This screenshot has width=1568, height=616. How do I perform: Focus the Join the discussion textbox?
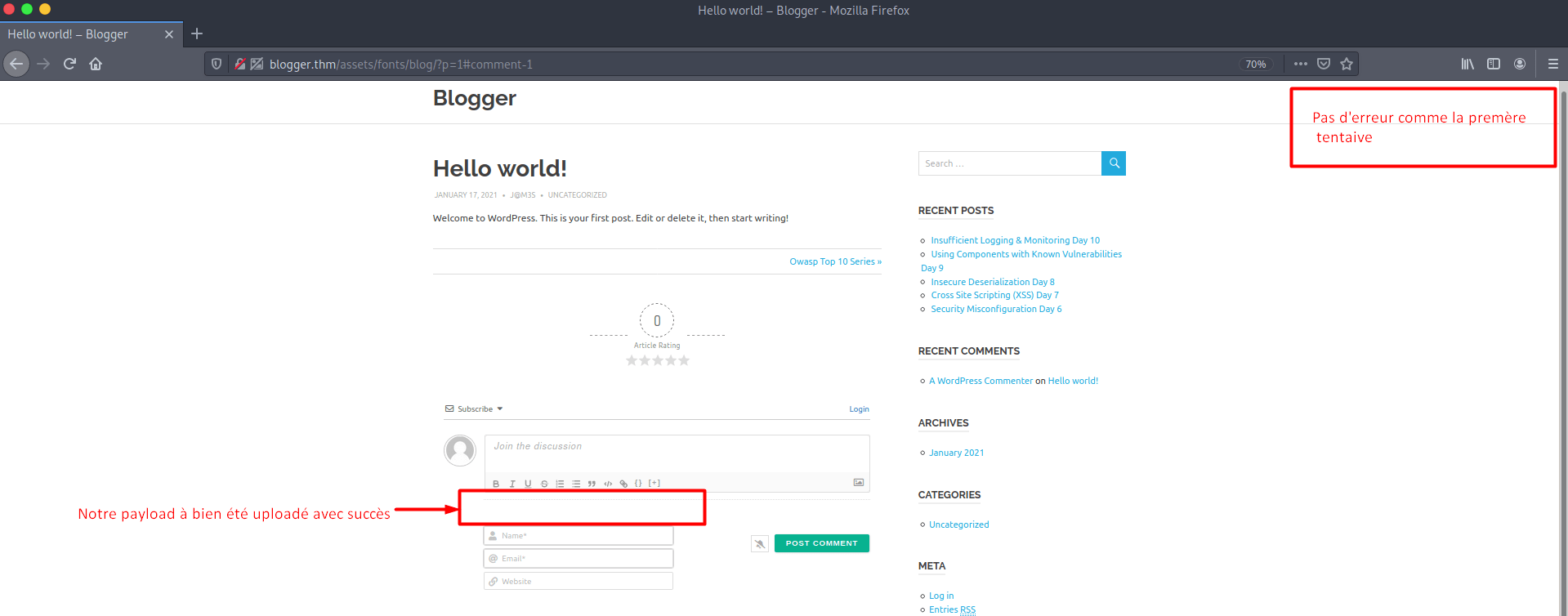click(x=677, y=453)
